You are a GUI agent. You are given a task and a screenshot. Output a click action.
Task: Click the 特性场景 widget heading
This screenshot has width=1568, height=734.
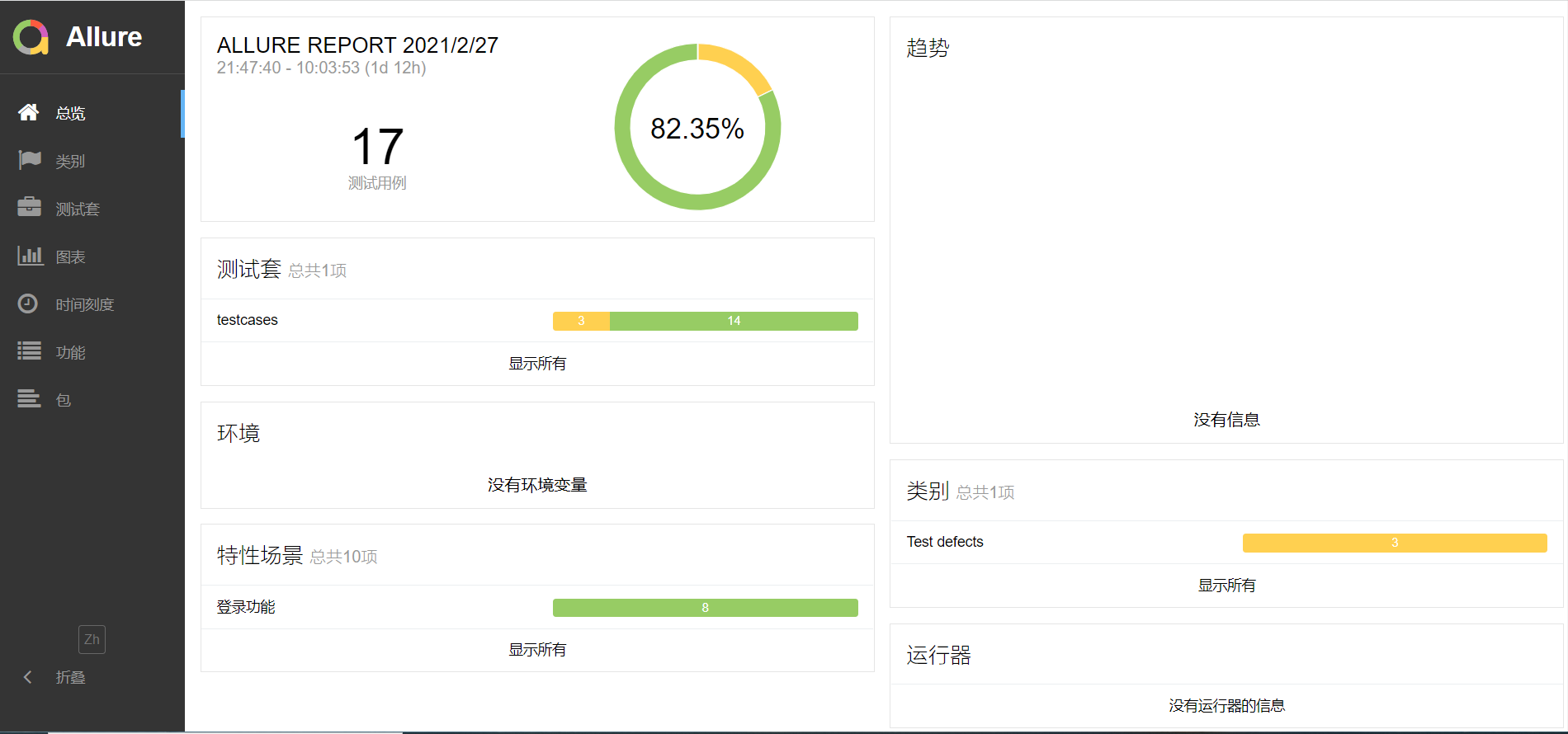[x=260, y=555]
